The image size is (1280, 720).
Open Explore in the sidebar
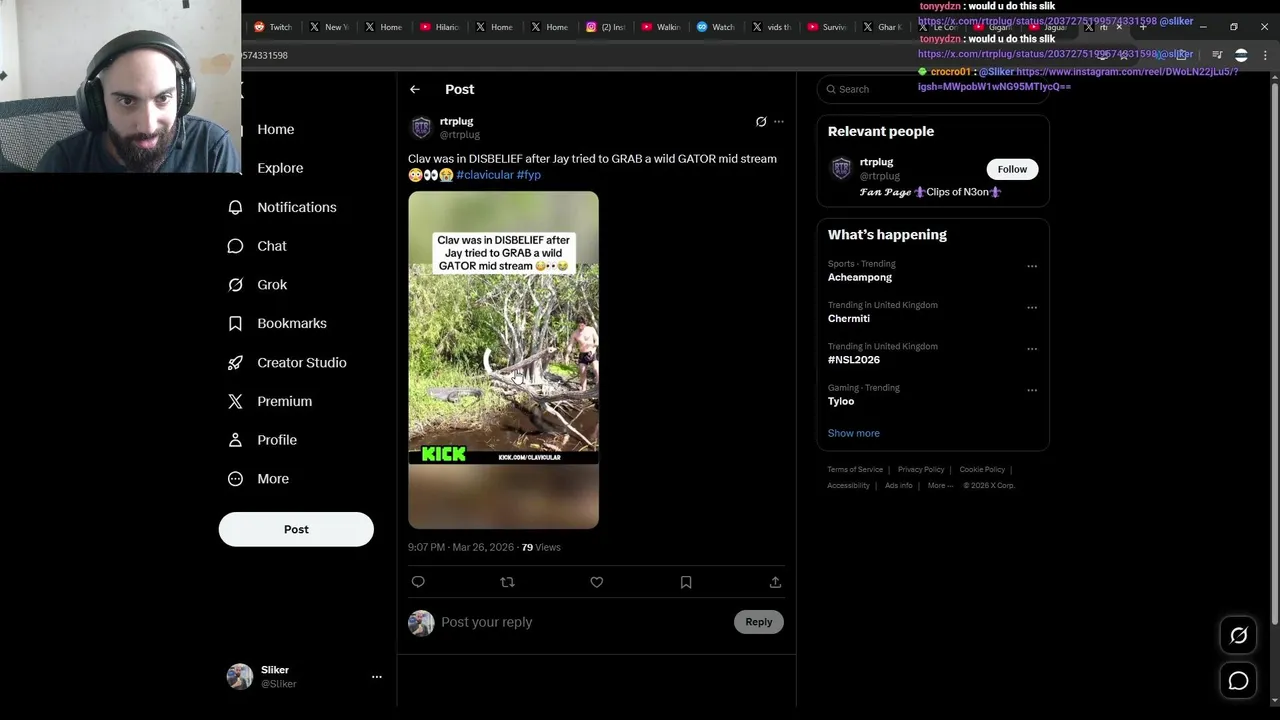click(x=280, y=168)
